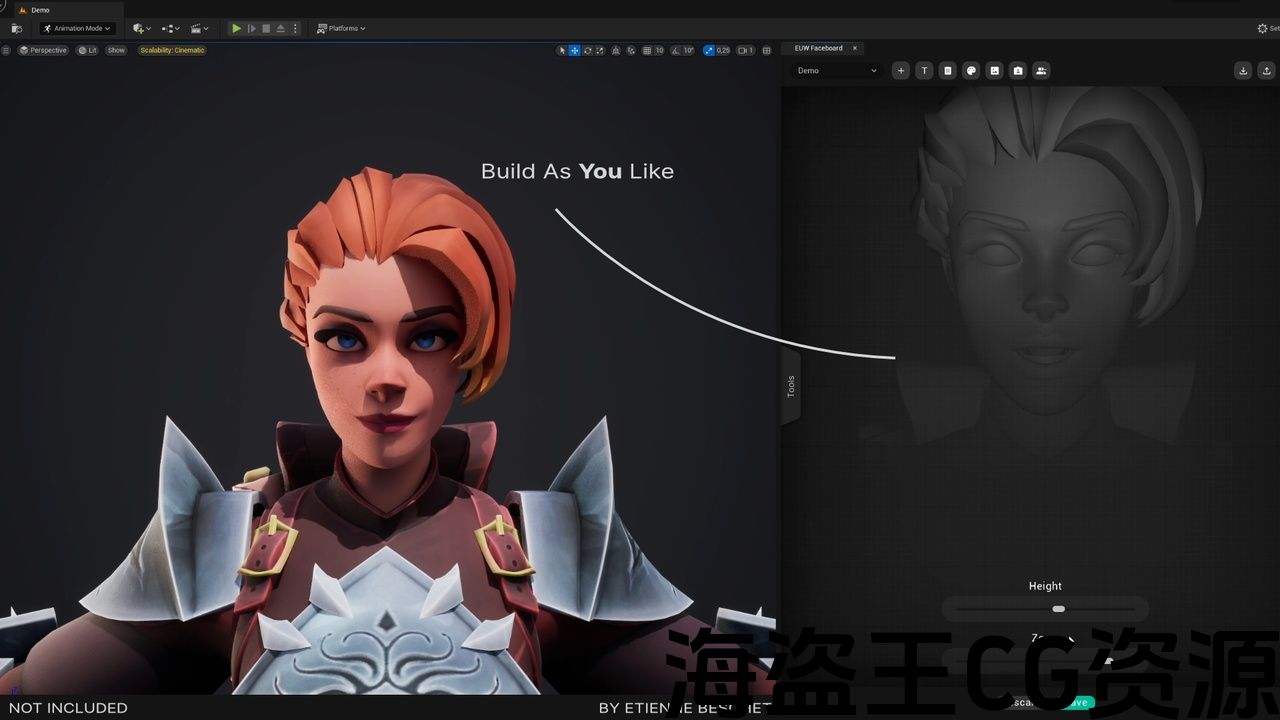Select the text tool T icon
Screen dimensions: 1280x720
pos(924,70)
